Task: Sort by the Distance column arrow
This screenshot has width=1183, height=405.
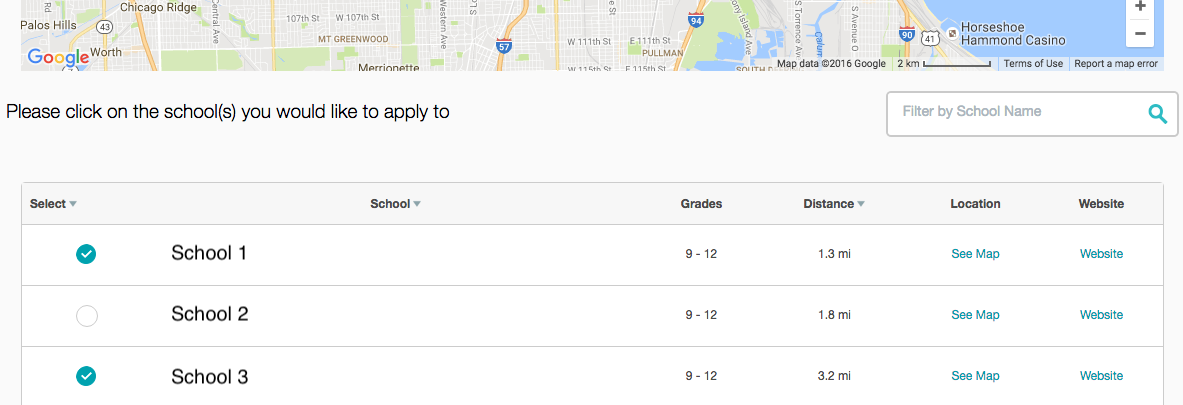Action: pos(861,204)
